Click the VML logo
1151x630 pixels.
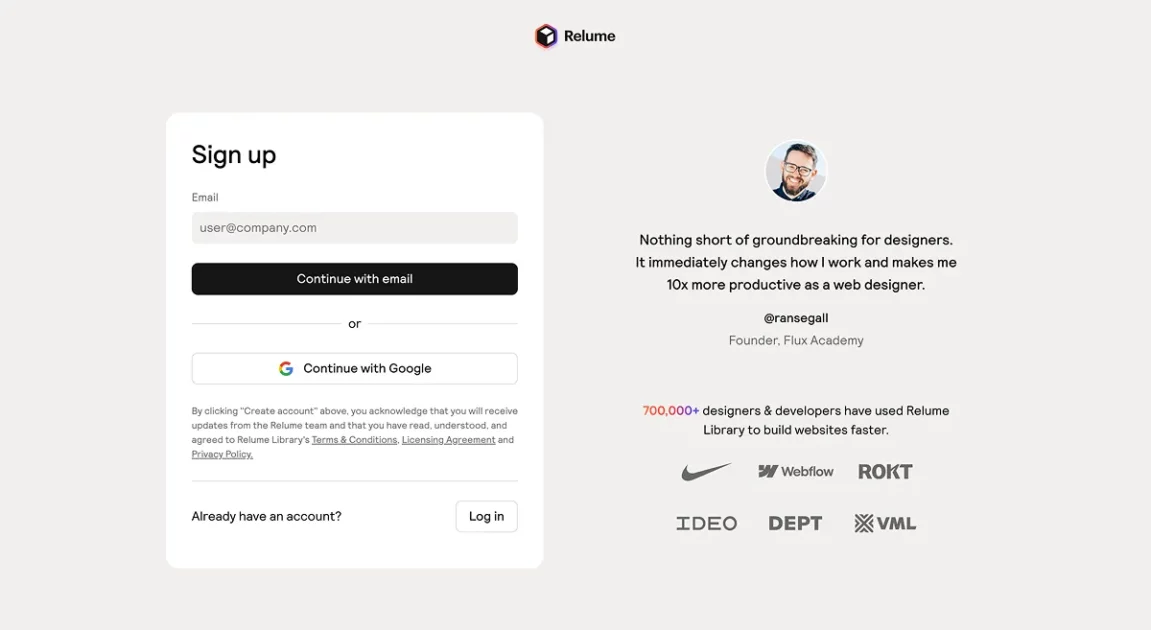coord(885,523)
